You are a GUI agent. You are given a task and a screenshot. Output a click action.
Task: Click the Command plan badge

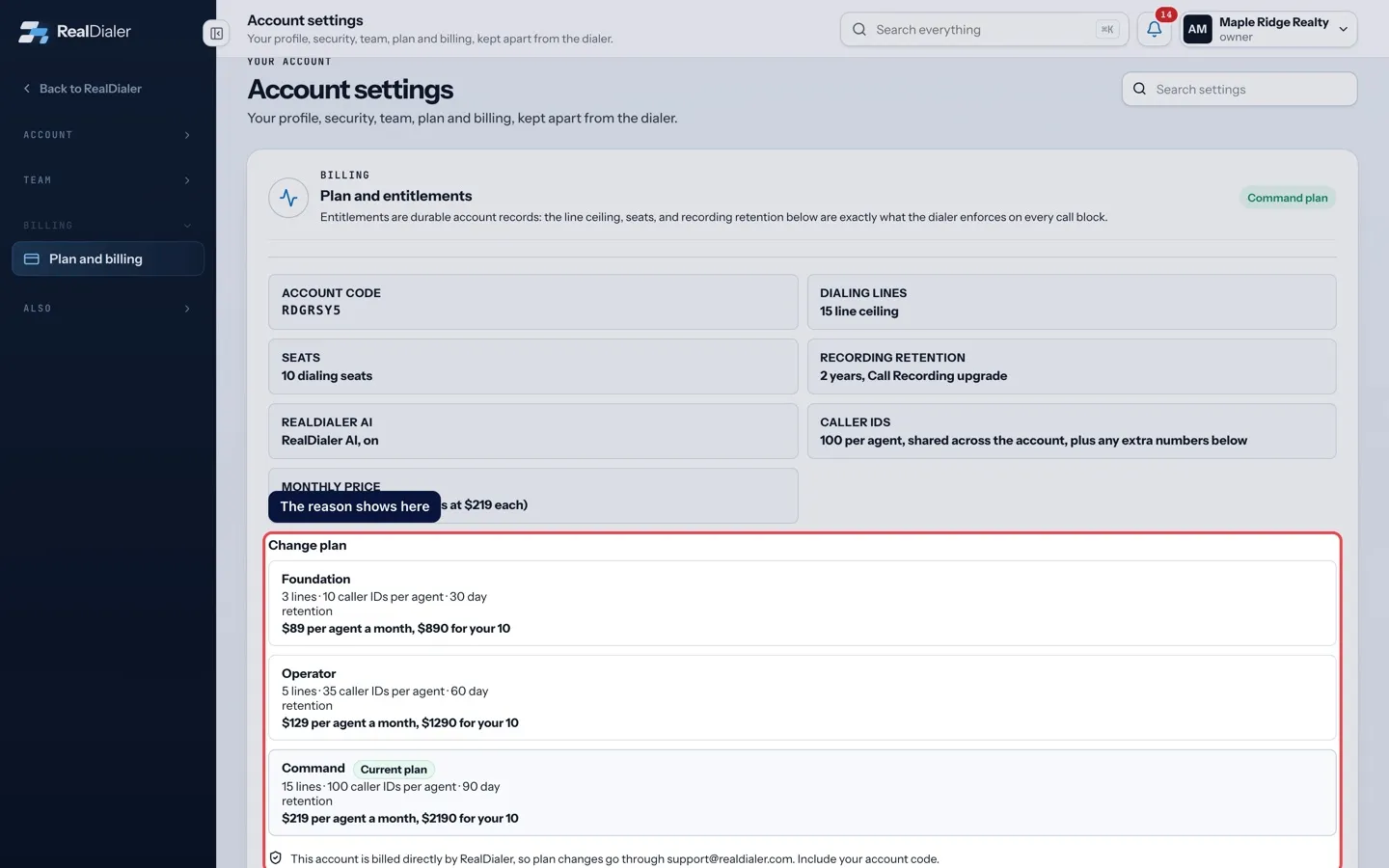click(x=1288, y=198)
